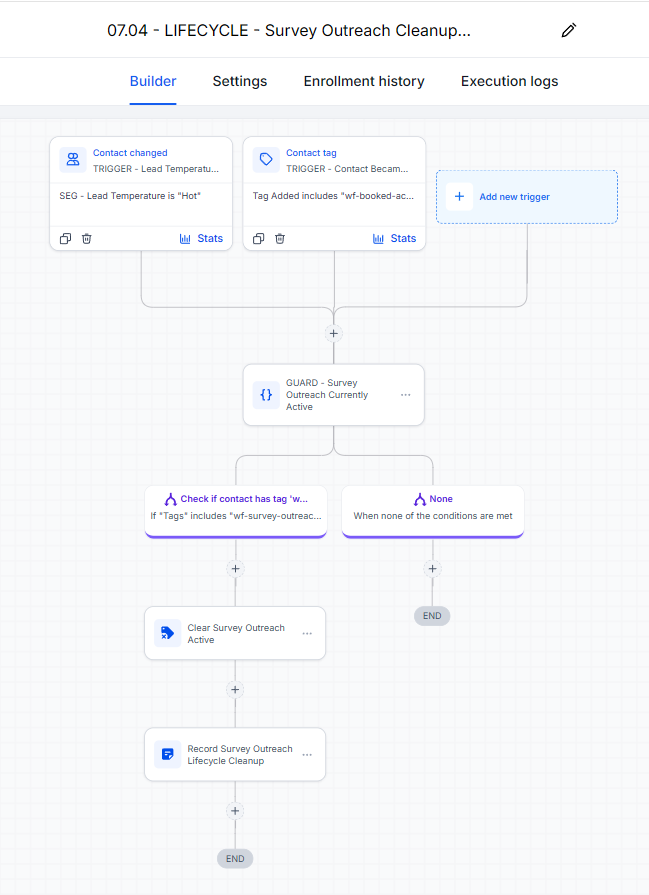Click the branch icon on the None condition
This screenshot has height=895, width=649.
420,499
